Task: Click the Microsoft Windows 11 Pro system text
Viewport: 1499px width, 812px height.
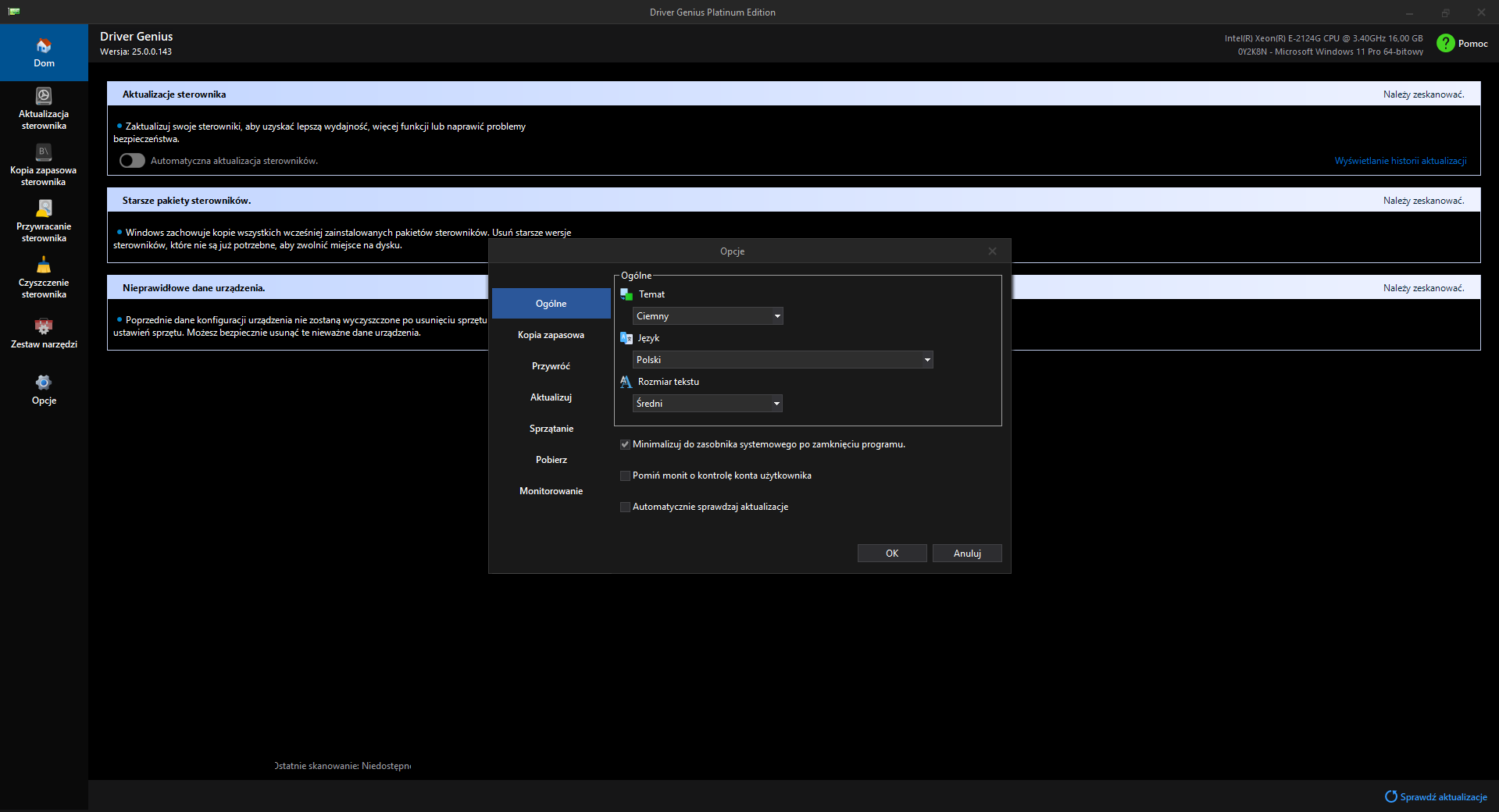Action: pyautogui.click(x=1330, y=52)
